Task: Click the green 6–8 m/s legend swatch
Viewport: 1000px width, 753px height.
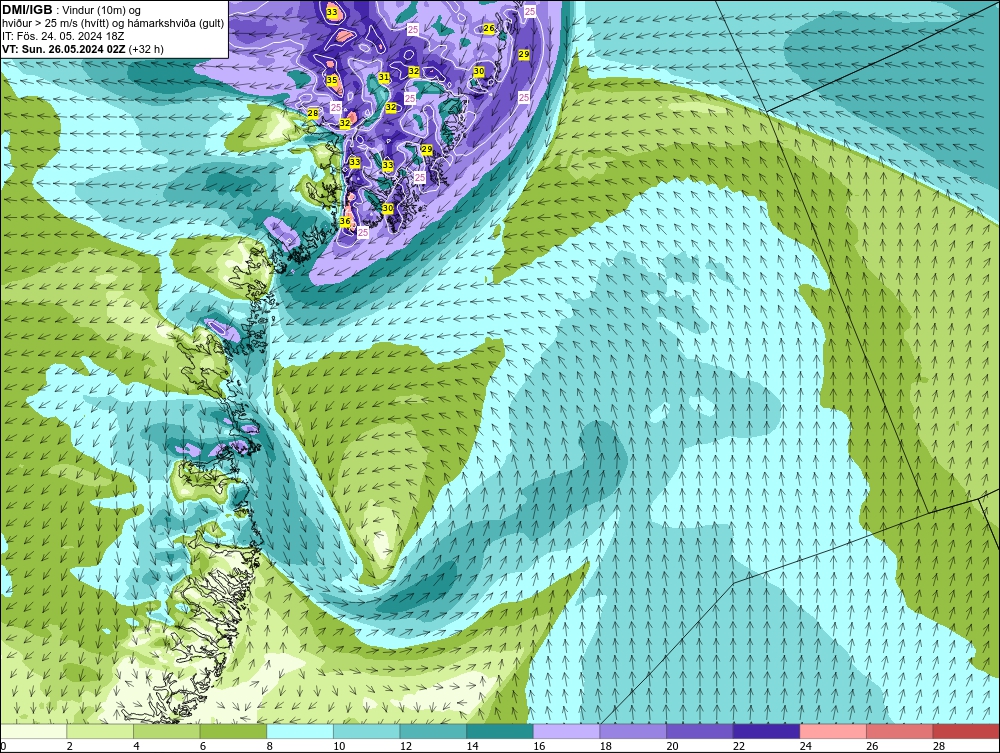Action: pos(233,731)
